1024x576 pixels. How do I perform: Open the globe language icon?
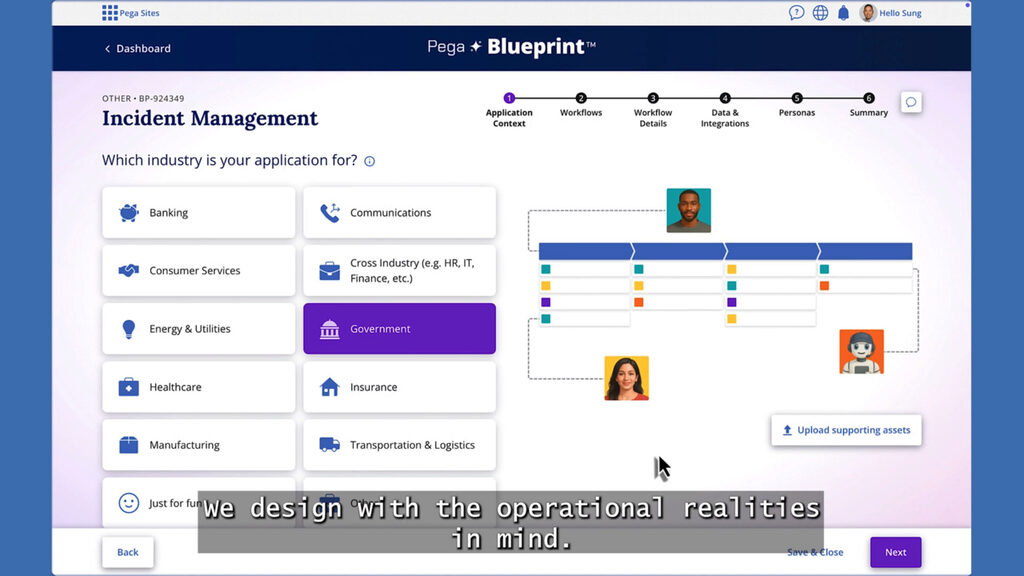(820, 12)
